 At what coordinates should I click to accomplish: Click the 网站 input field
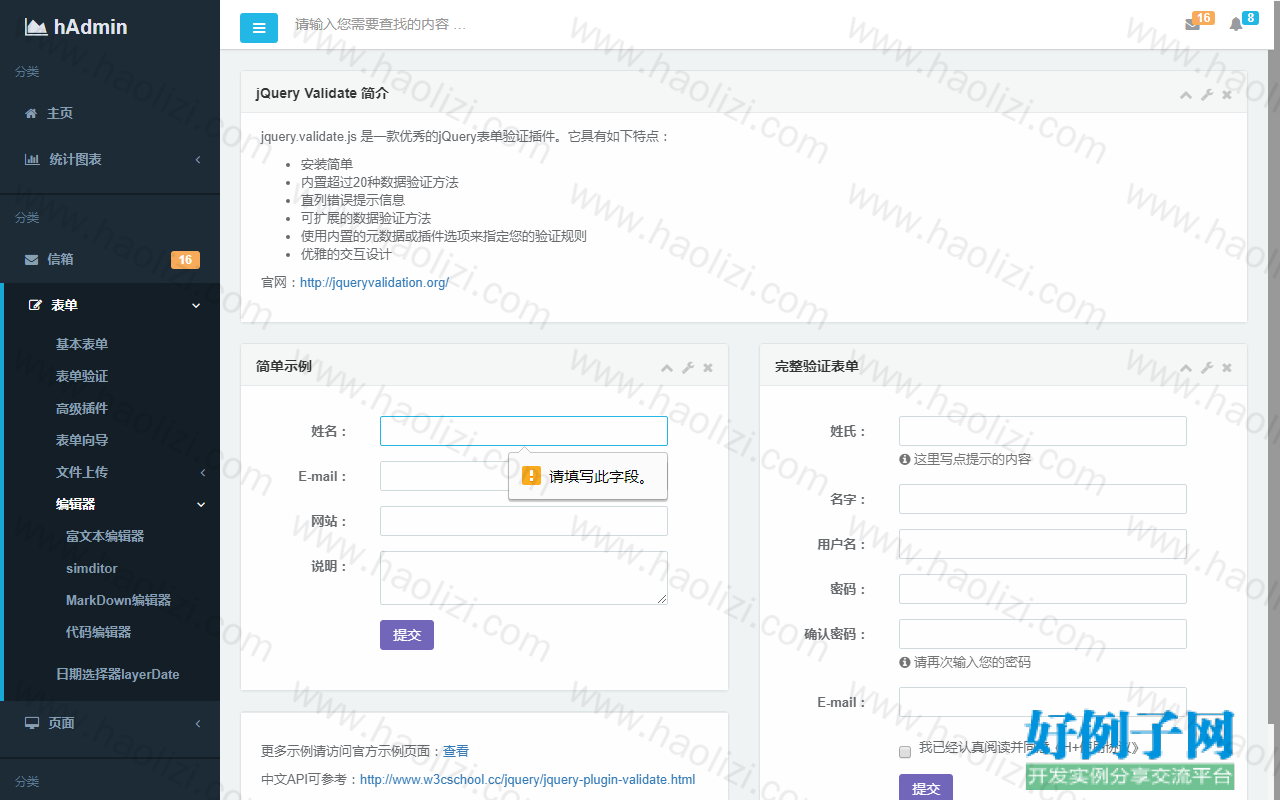[524, 521]
